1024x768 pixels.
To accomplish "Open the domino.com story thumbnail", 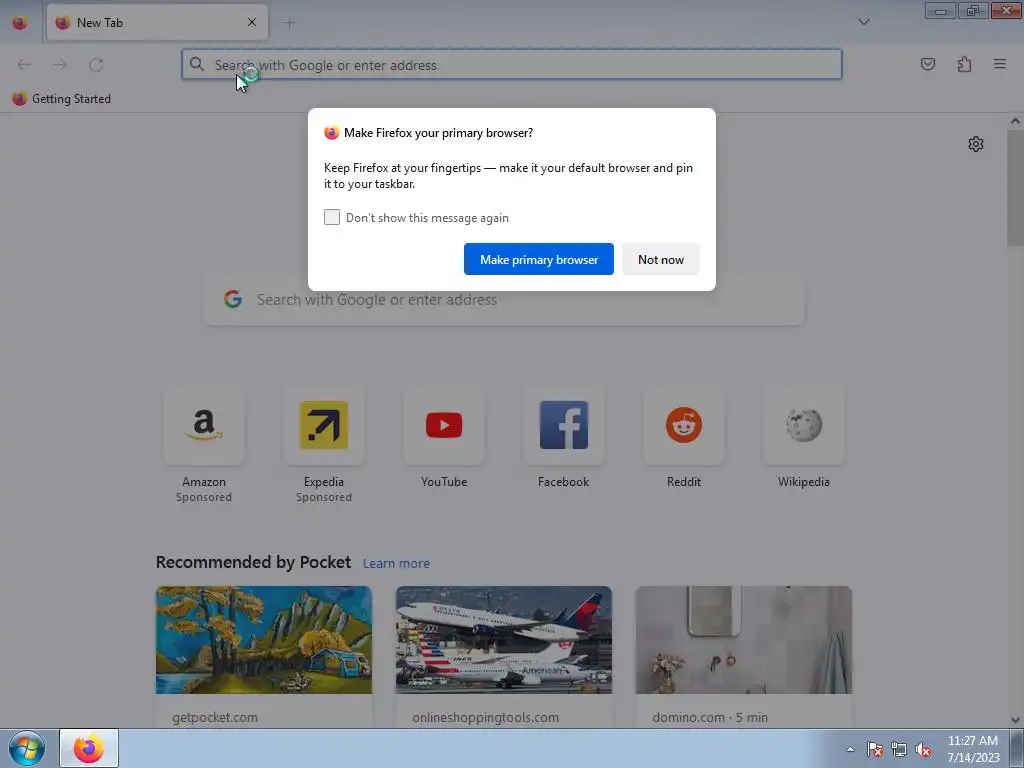I will (x=744, y=640).
